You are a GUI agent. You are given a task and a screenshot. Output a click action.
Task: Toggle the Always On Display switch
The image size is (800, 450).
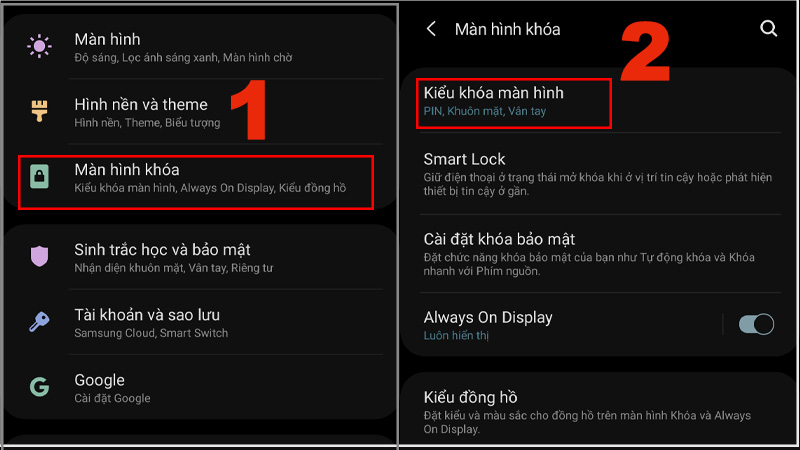point(756,324)
